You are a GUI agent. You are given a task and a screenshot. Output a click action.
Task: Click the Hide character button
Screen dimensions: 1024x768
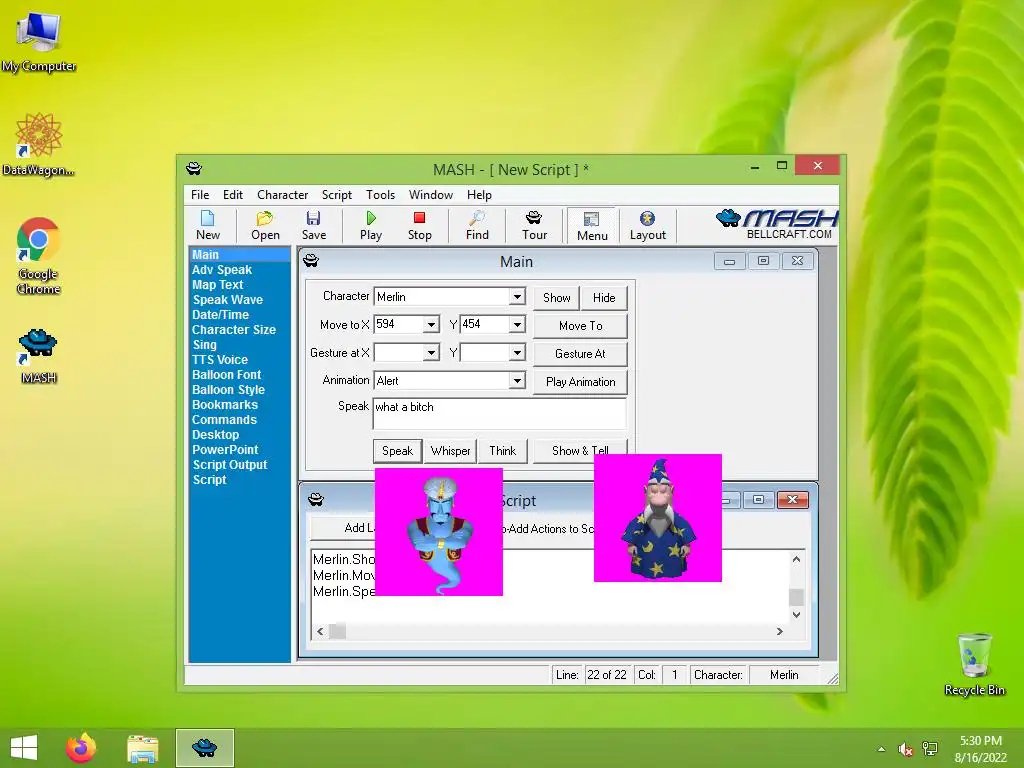[x=604, y=298]
